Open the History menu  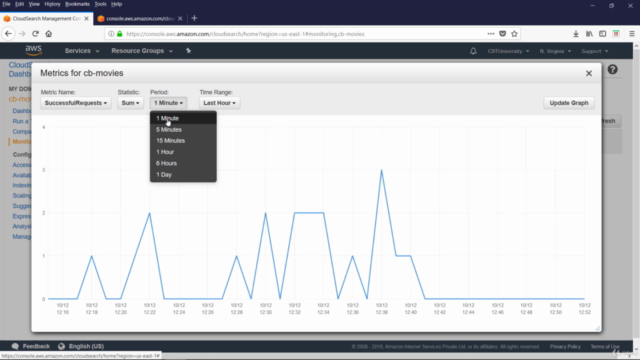click(52, 4)
